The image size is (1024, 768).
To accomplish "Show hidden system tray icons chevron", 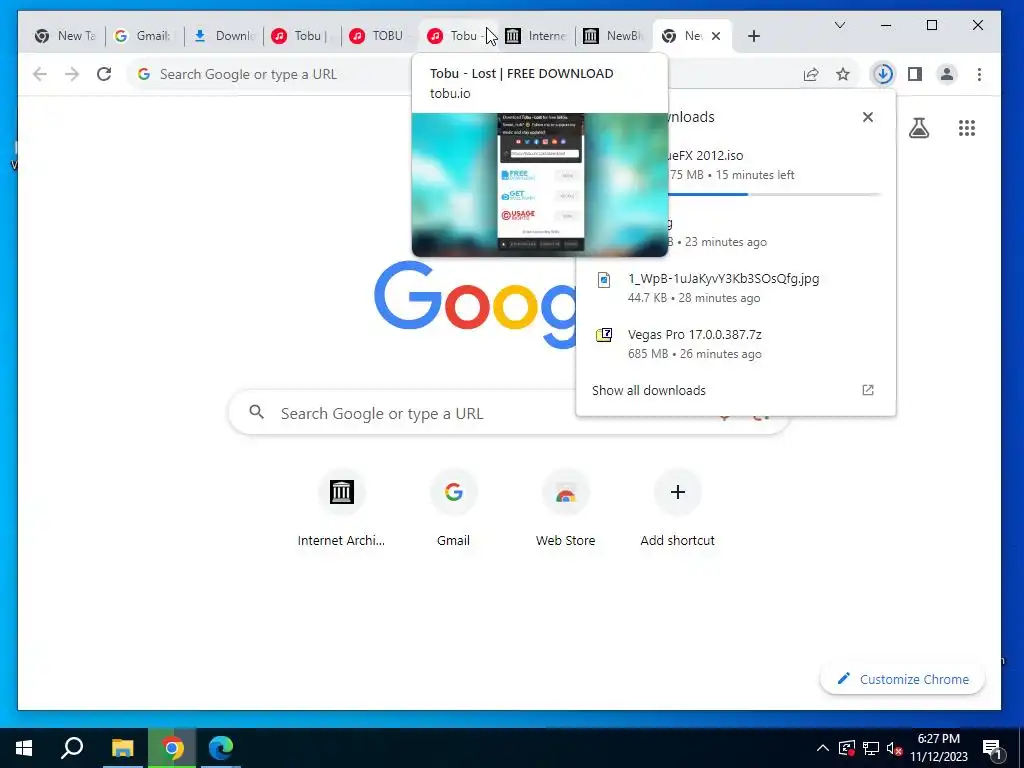I will pos(823,748).
